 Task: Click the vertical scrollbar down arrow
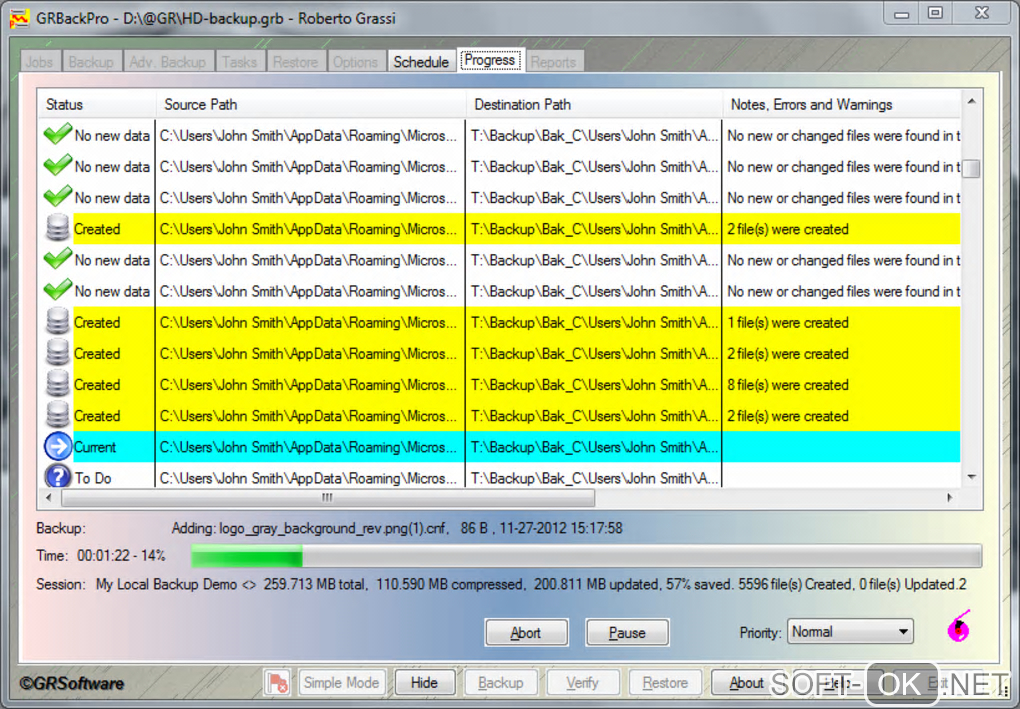click(971, 477)
